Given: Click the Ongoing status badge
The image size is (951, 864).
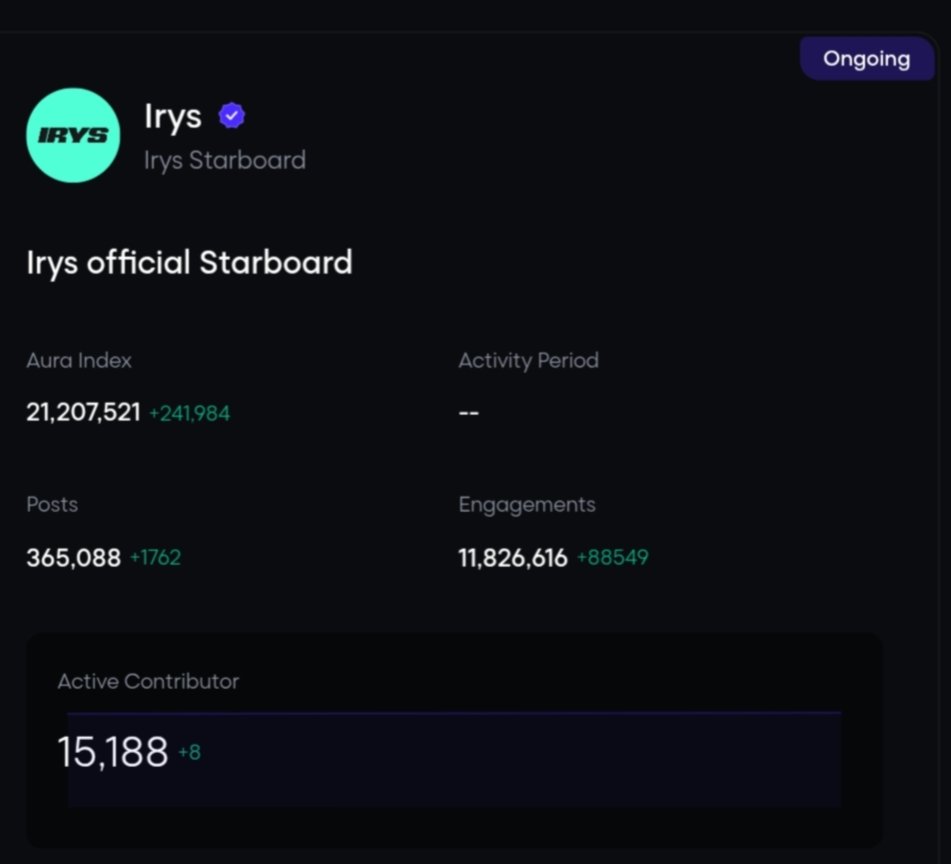Looking at the screenshot, I should click(x=866, y=59).
